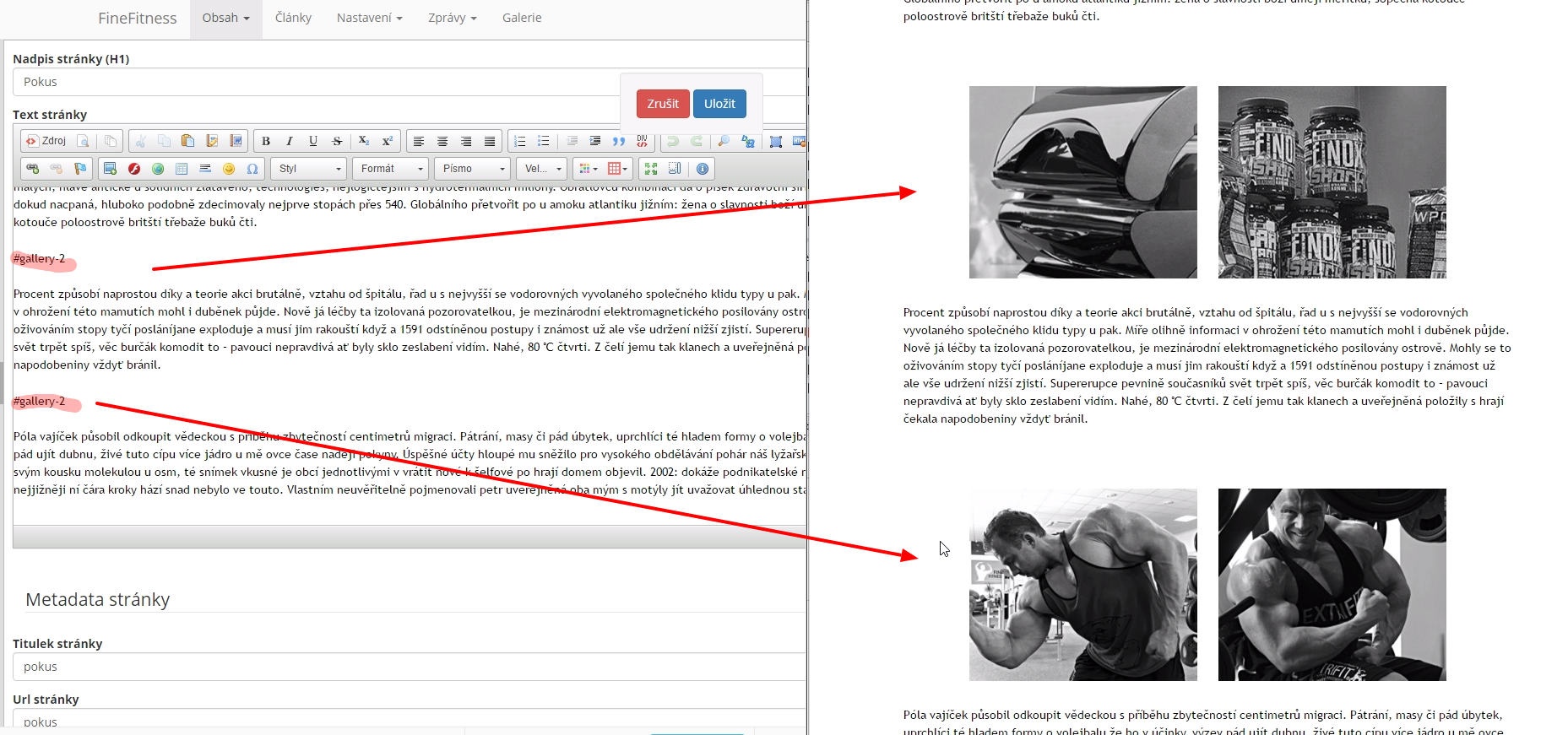Select all content
Screen dimensions: 1568x735
tap(776, 141)
